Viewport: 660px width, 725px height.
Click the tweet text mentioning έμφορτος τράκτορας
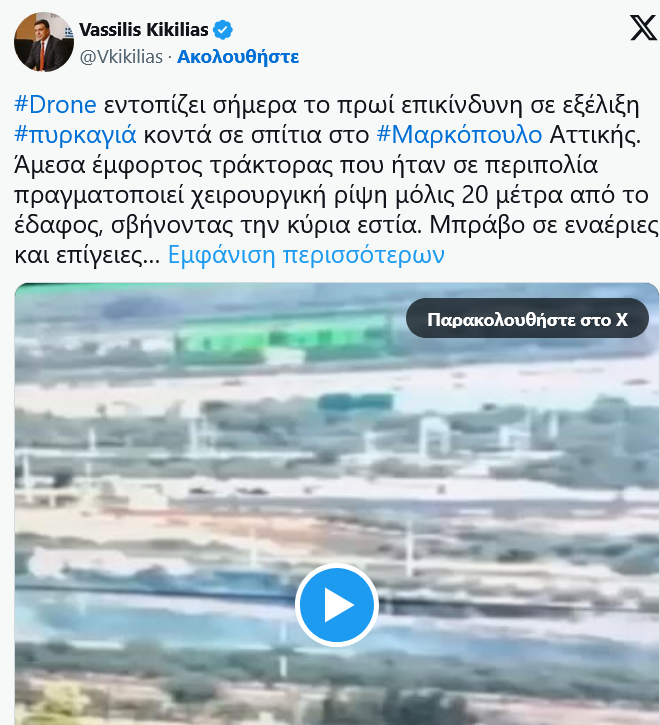(x=306, y=165)
